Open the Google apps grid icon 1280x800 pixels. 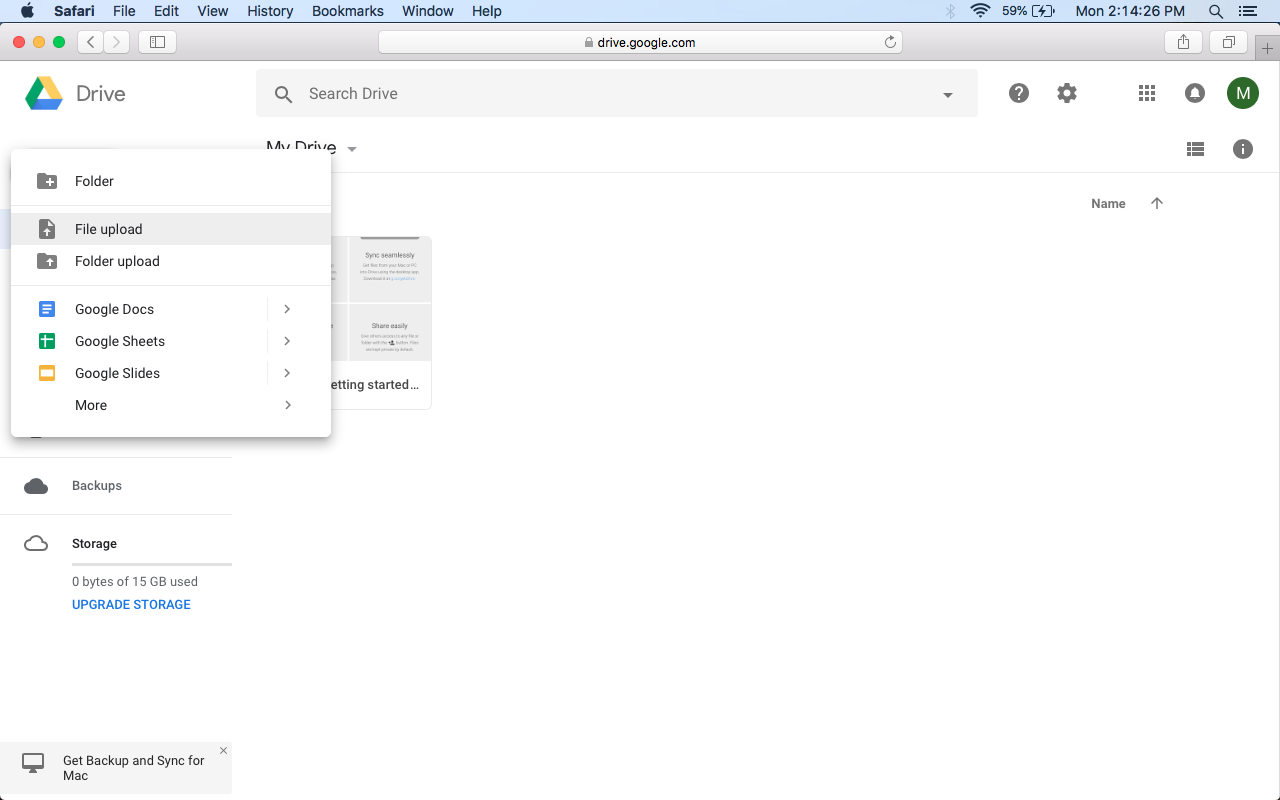(x=1147, y=93)
